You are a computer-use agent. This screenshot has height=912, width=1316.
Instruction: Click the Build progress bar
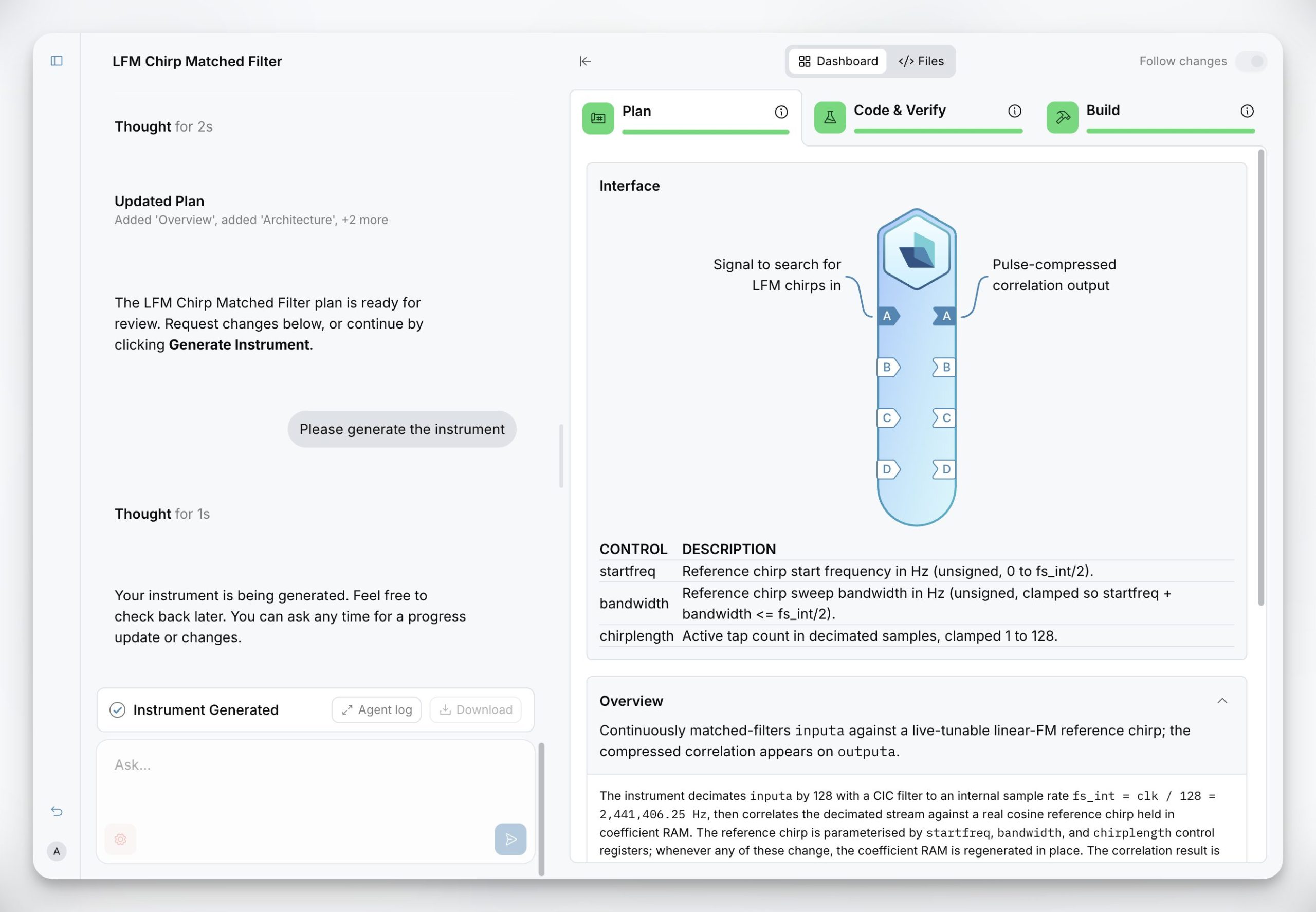[1171, 131]
